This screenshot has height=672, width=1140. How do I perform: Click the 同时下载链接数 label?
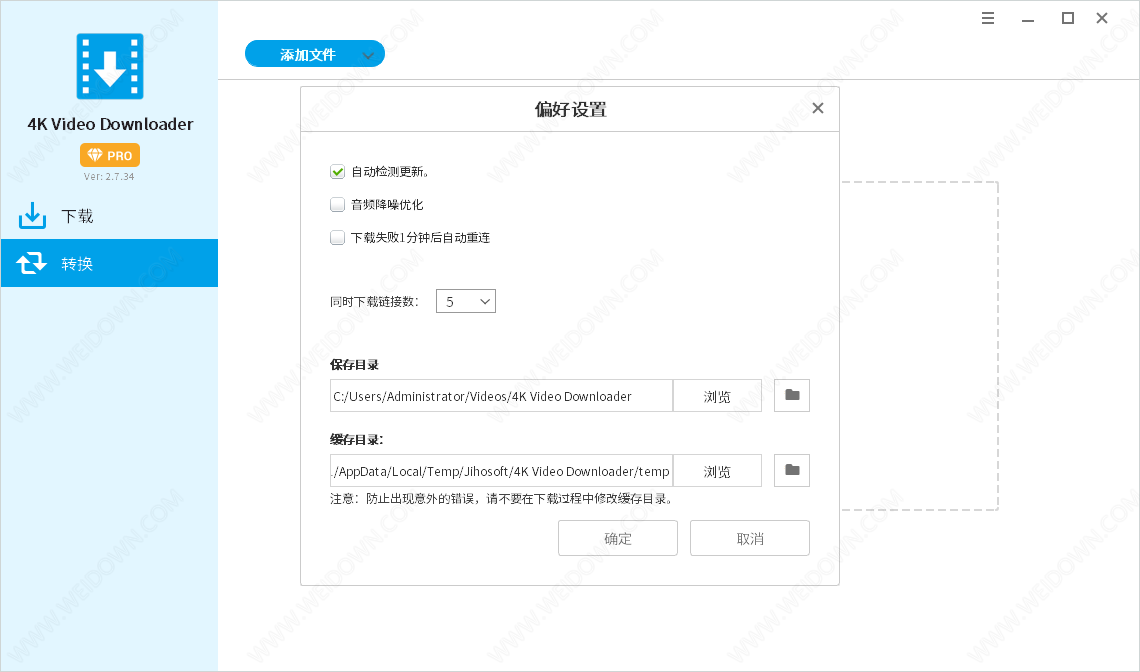coord(374,302)
